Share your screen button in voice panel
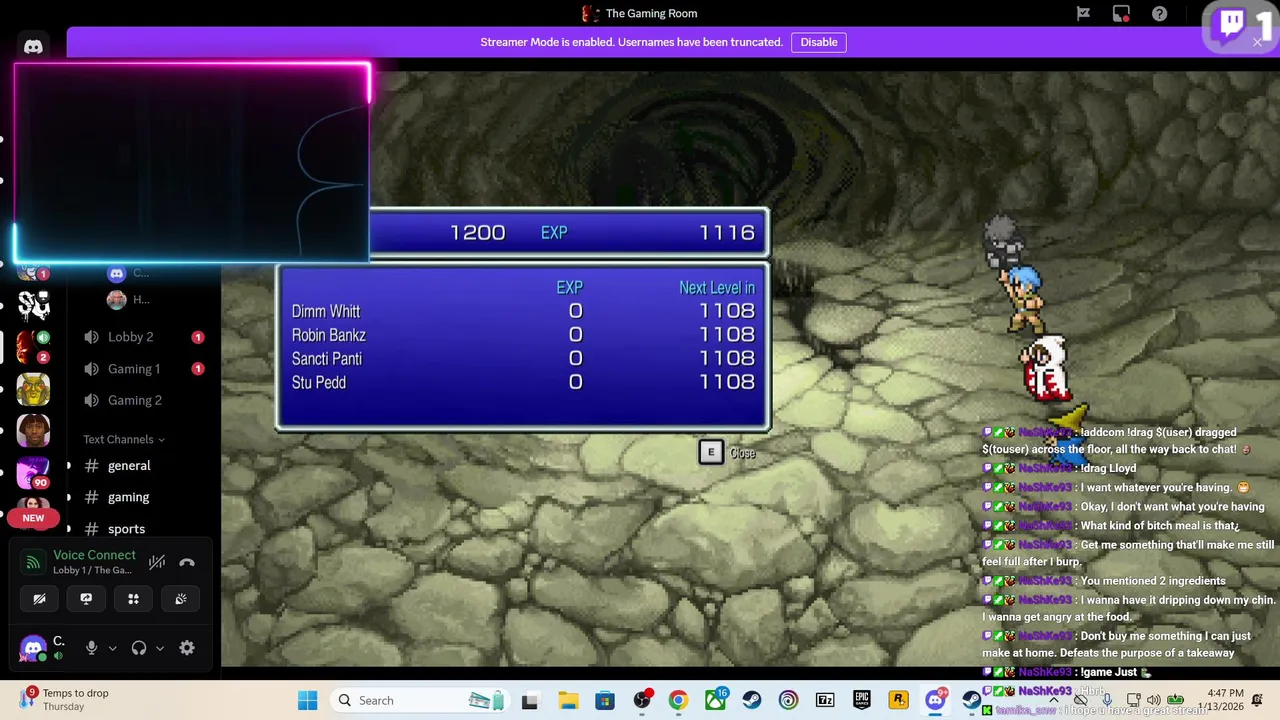 click(86, 599)
